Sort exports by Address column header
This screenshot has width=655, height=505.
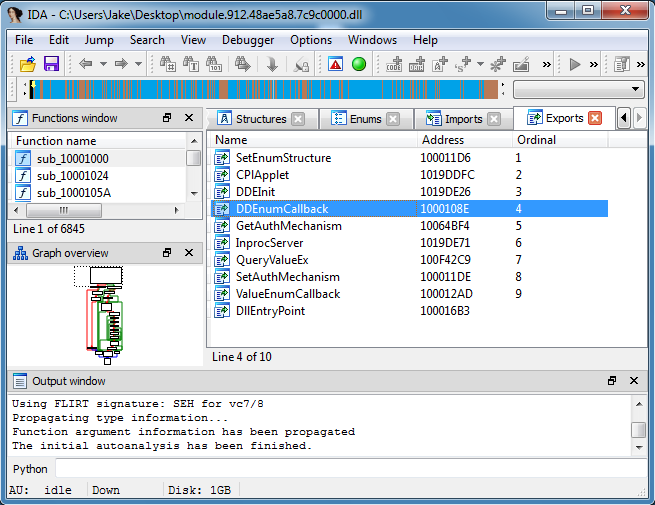point(465,140)
